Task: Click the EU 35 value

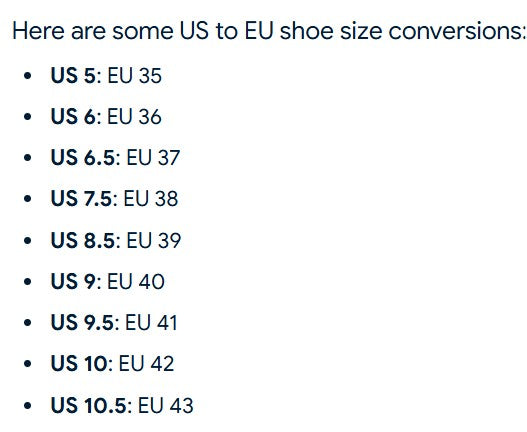Action: pyautogui.click(x=134, y=75)
